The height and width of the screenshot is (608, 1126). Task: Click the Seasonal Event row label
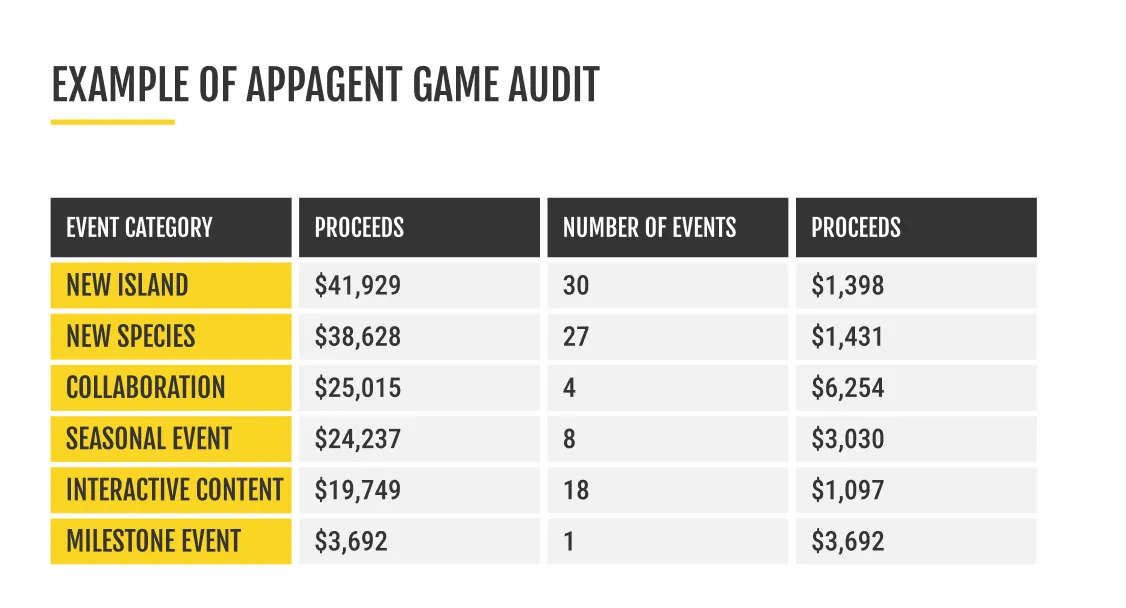[171, 439]
